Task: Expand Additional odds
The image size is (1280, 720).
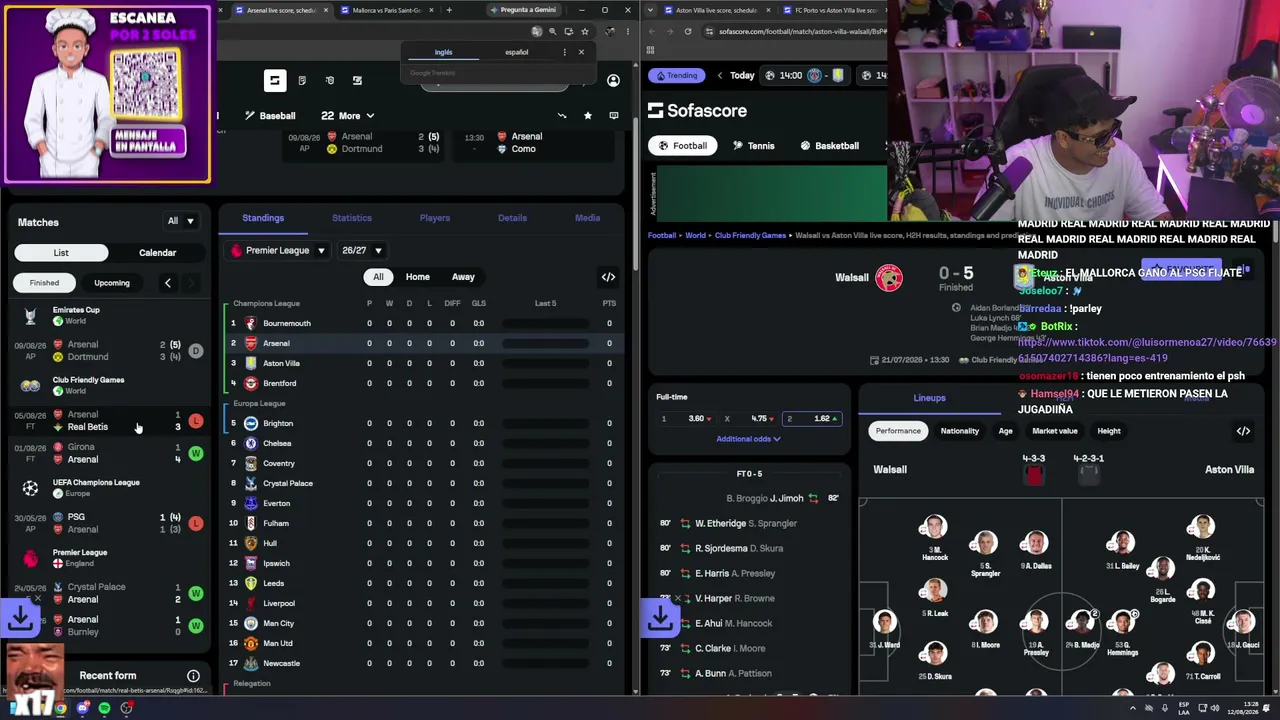Action: click(748, 439)
